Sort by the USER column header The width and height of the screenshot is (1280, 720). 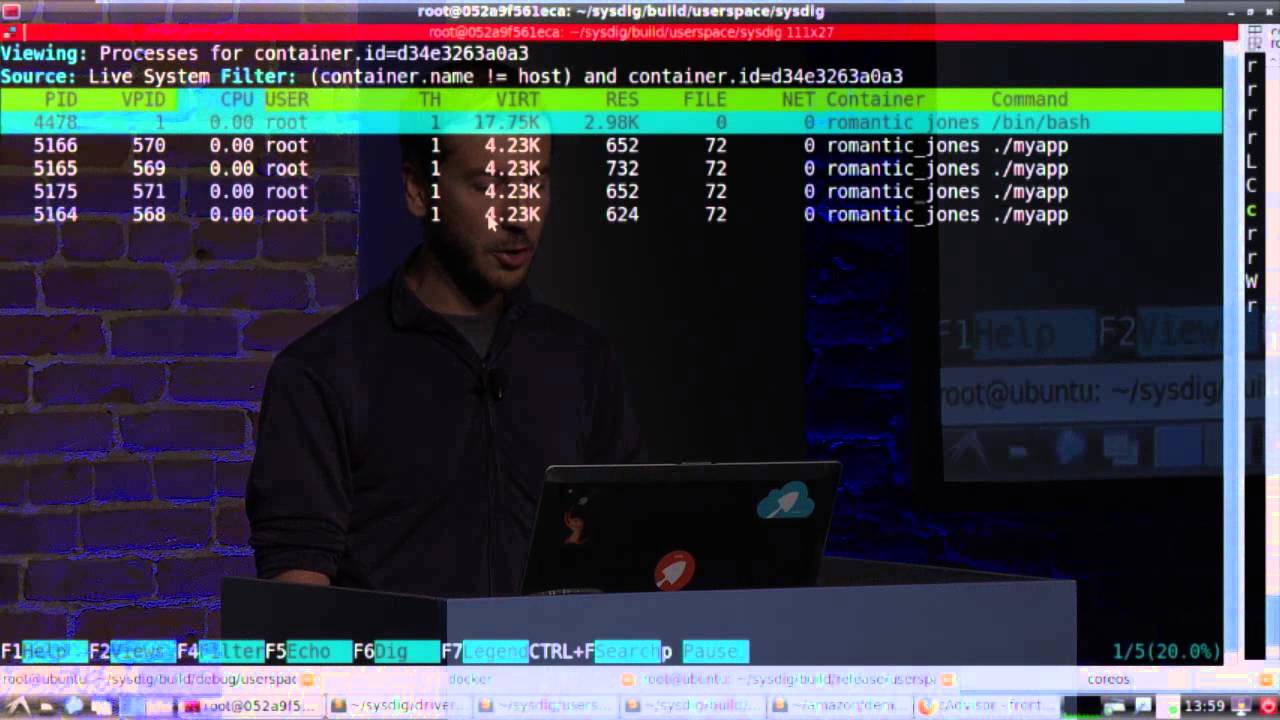tap(286, 99)
